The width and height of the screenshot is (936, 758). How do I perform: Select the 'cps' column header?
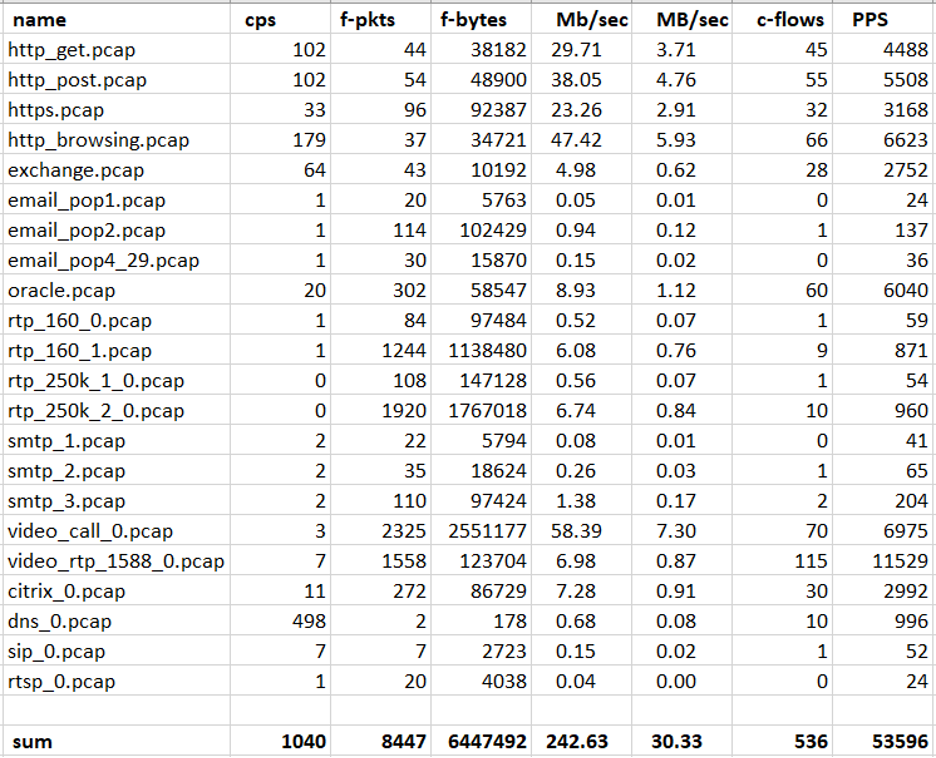point(262,19)
